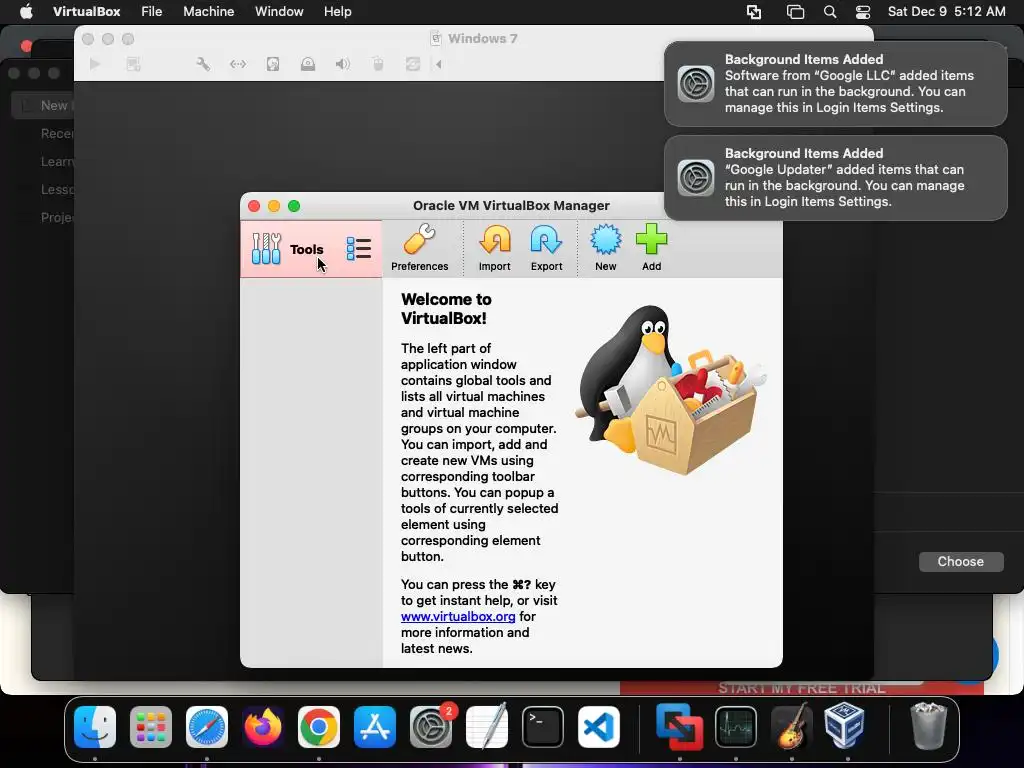The image size is (1024, 768).
Task: Click Google Updater Background Items notification
Action: pos(835,178)
